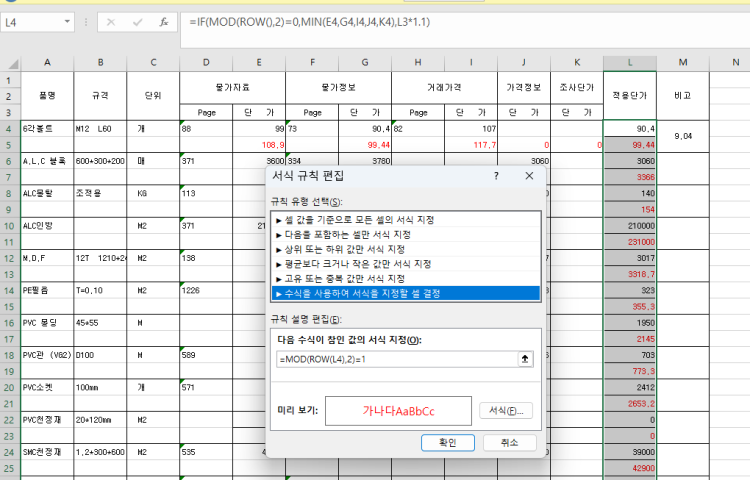Viewport: 750px width, 480px height.
Task: Select row 20 header
Action: (9, 388)
